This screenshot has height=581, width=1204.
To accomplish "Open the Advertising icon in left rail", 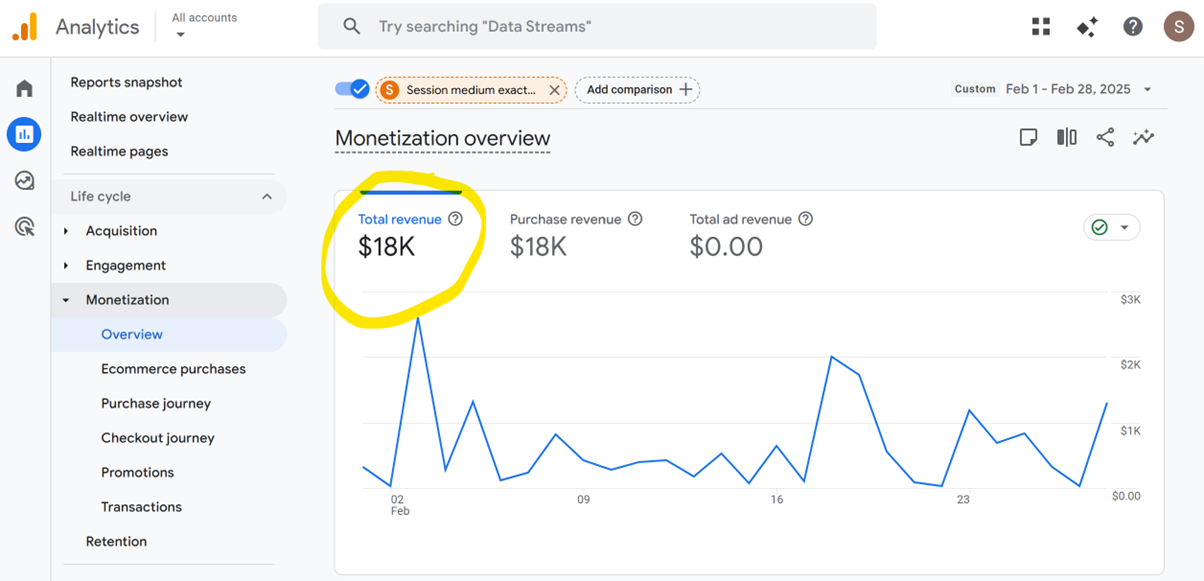I will click(x=24, y=227).
